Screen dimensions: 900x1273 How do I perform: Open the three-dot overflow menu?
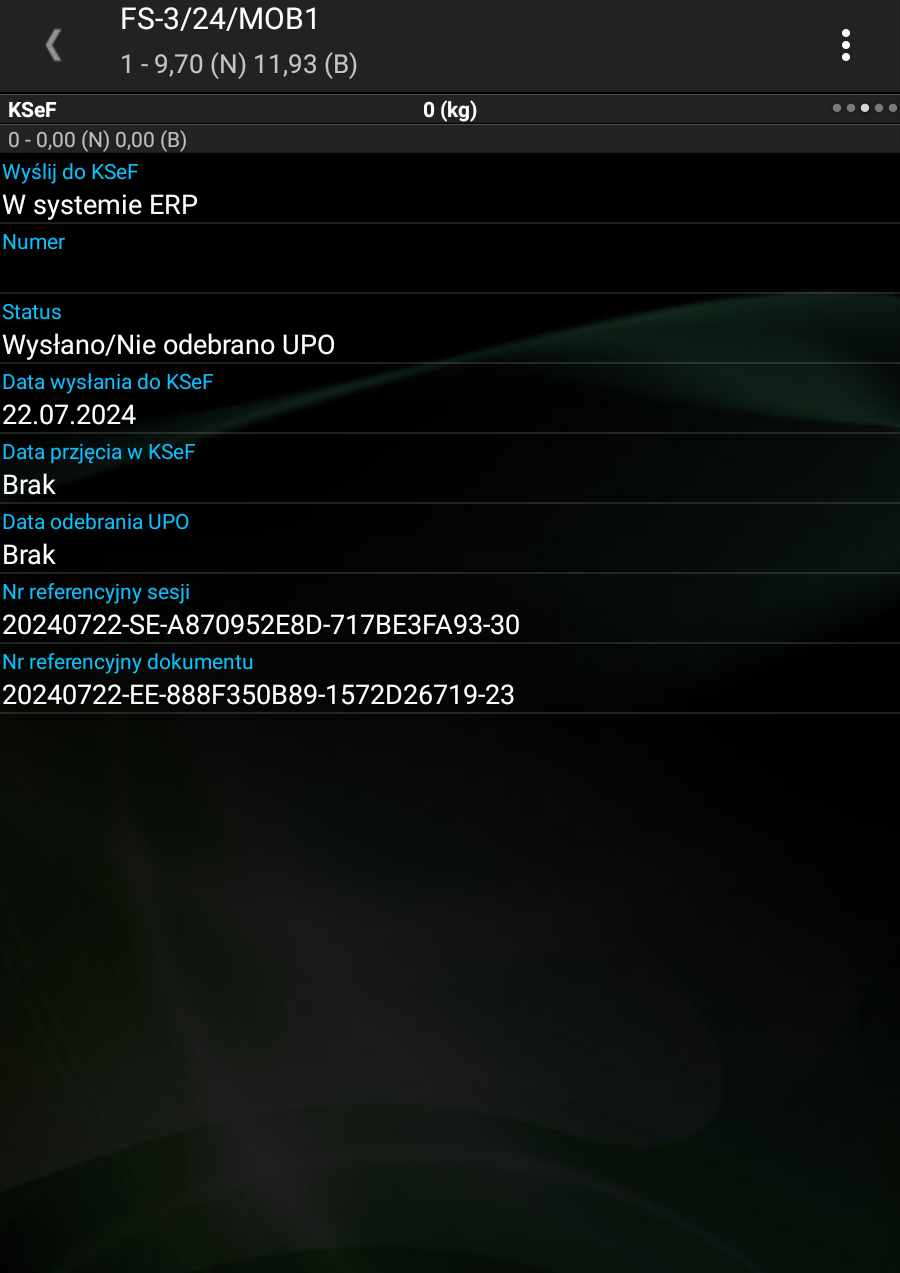pos(846,45)
